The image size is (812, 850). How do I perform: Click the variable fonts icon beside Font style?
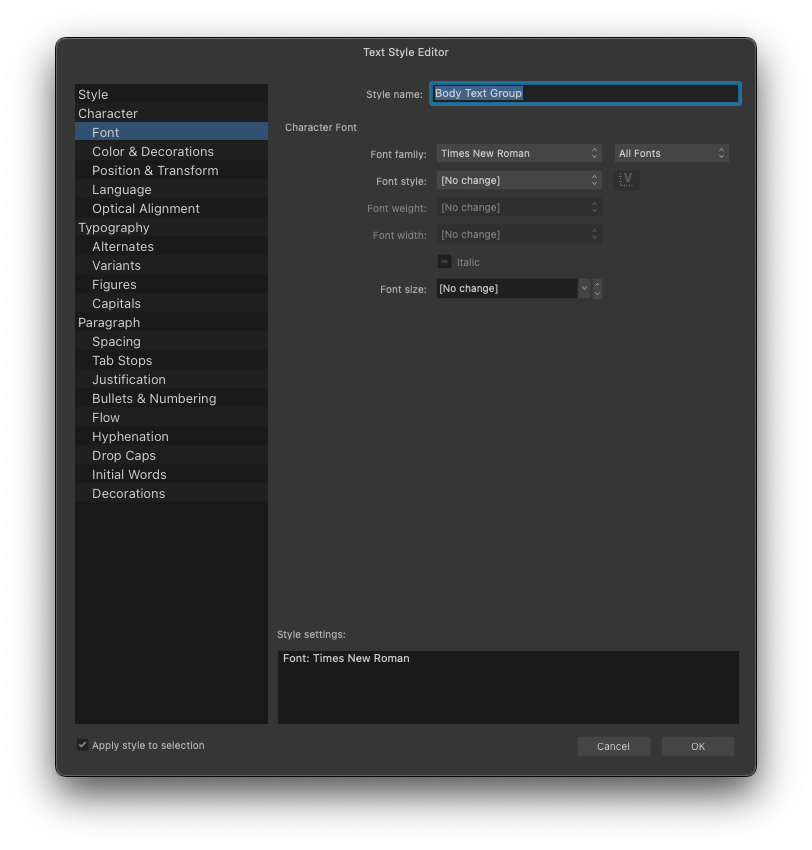click(626, 180)
